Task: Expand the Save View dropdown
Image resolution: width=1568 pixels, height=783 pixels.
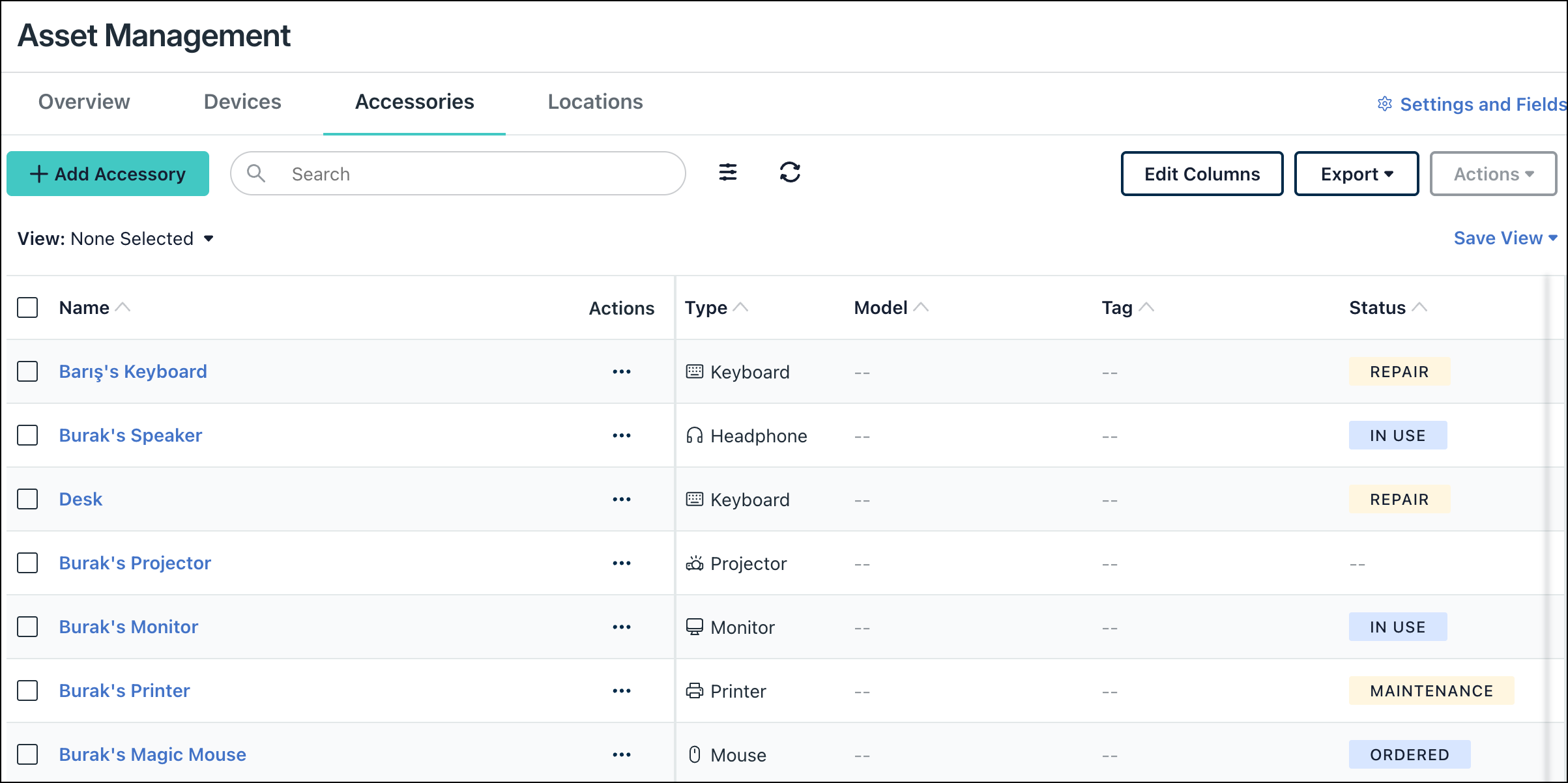Action: (1505, 238)
